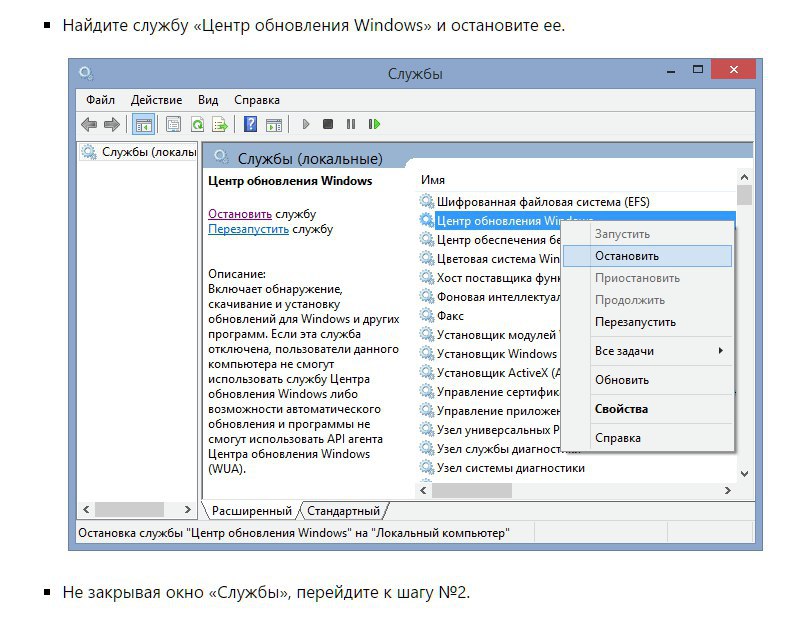Open the Действие menu
The width and height of the screenshot is (787, 619).
click(156, 100)
